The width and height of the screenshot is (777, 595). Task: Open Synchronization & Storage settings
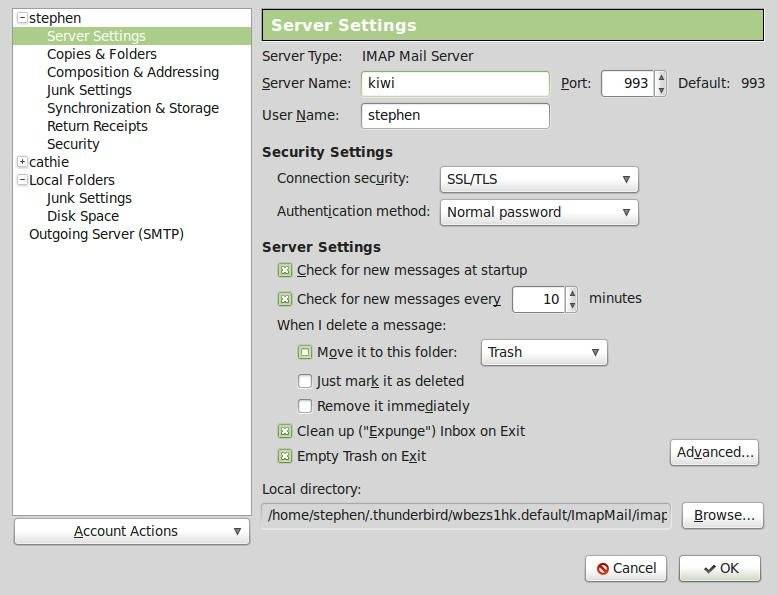tap(133, 108)
